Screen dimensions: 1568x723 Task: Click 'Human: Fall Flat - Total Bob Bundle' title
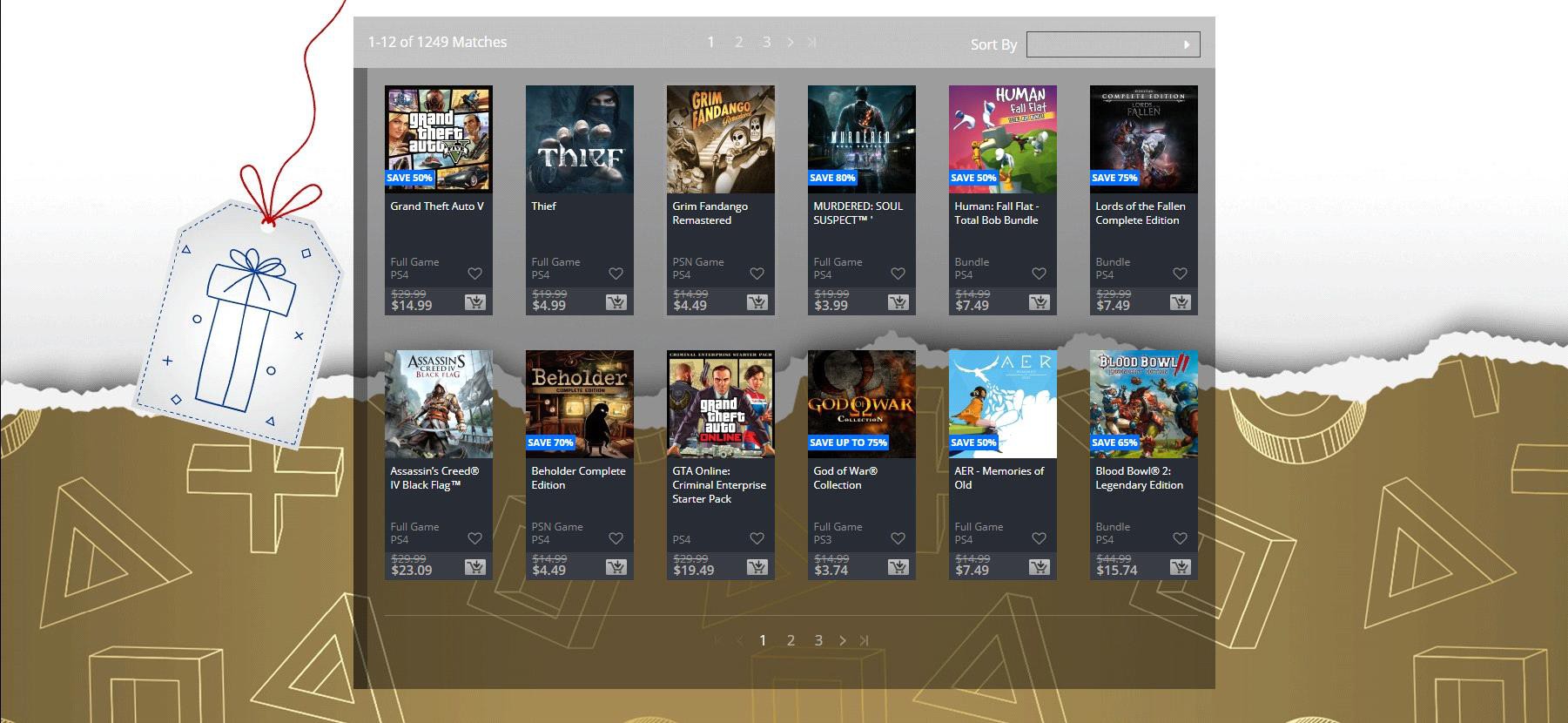click(x=996, y=213)
